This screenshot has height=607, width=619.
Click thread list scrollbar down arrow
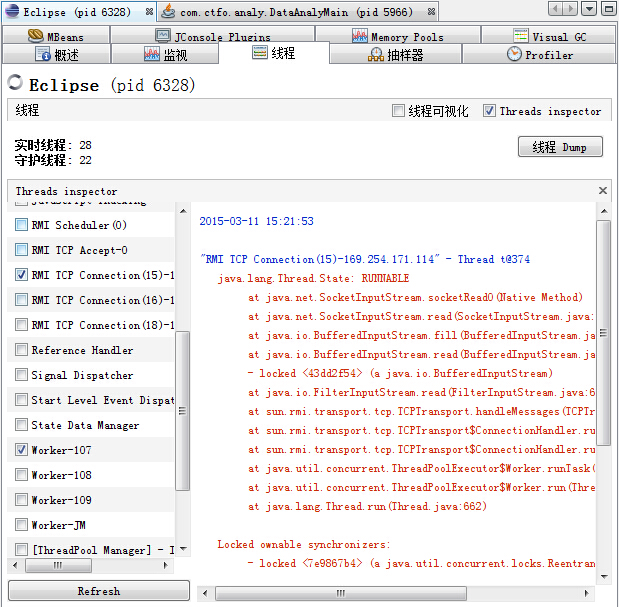pyautogui.click(x=183, y=549)
